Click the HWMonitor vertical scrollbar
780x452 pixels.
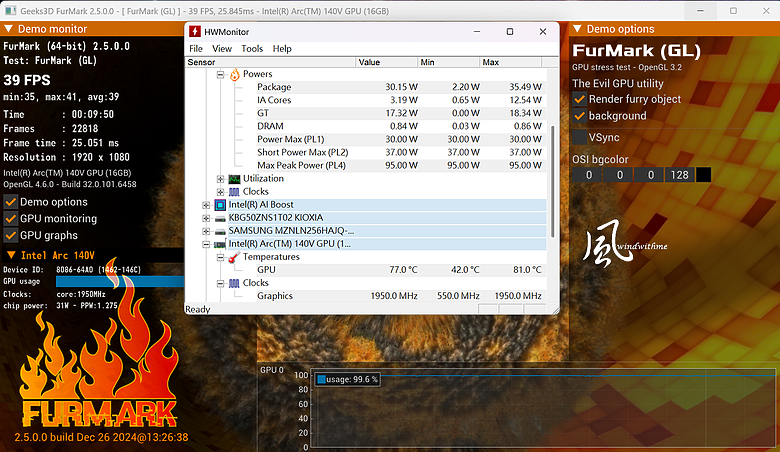[552, 181]
